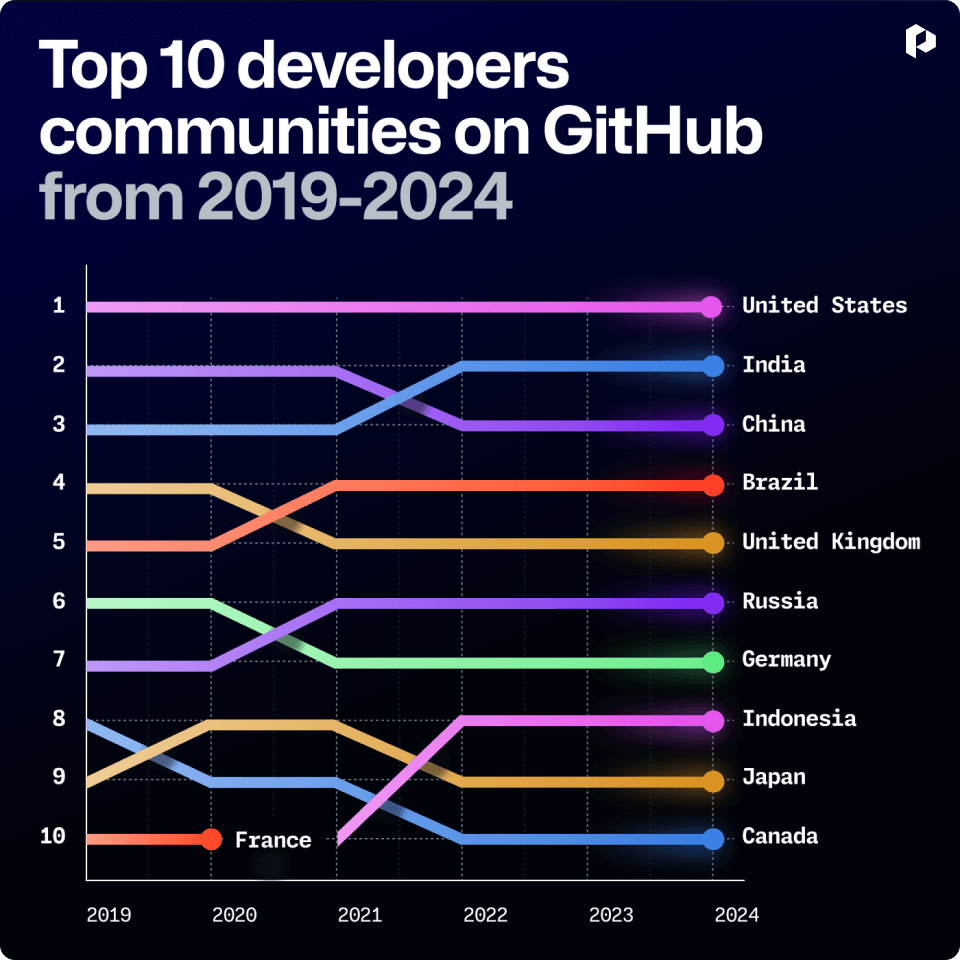Click the Brazil endpoint dot
Image resolution: width=960 pixels, height=960 pixels.
click(x=713, y=485)
